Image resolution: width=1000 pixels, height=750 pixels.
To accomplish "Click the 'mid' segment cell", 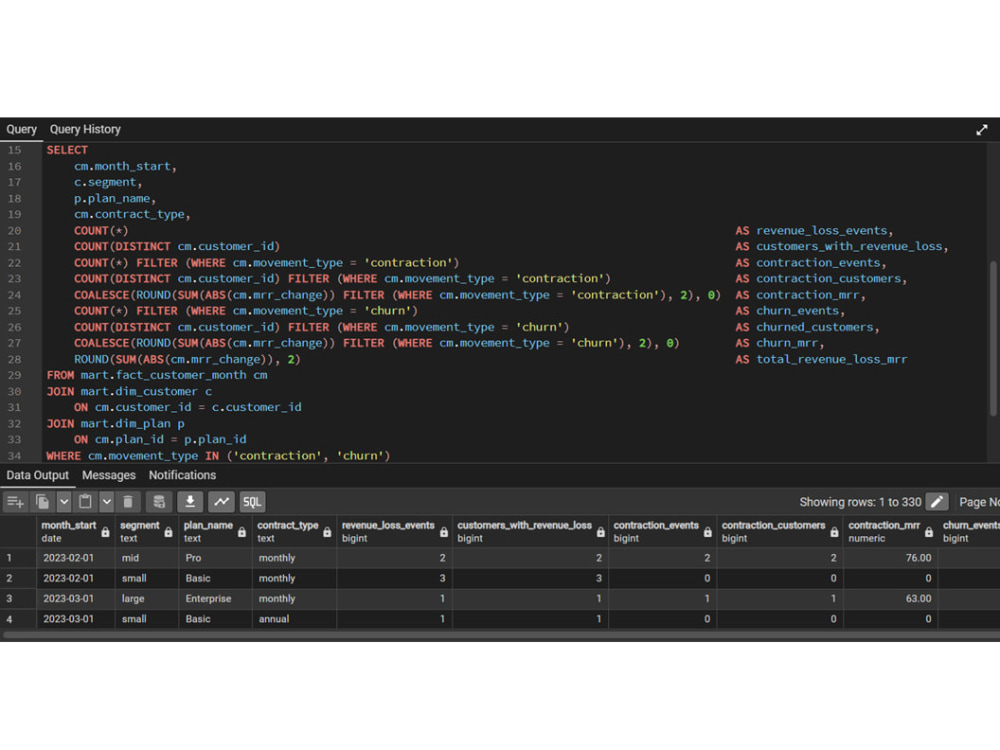I will (147, 558).
